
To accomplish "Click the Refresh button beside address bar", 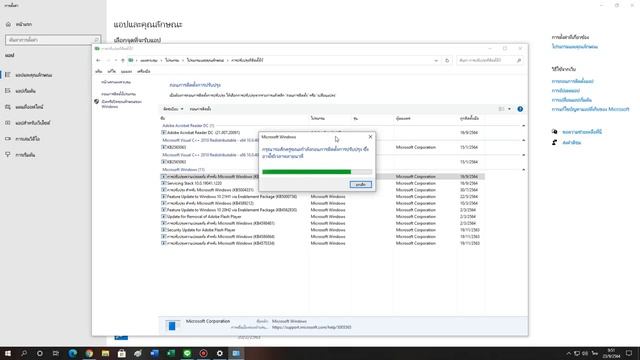I will [x=447, y=60].
